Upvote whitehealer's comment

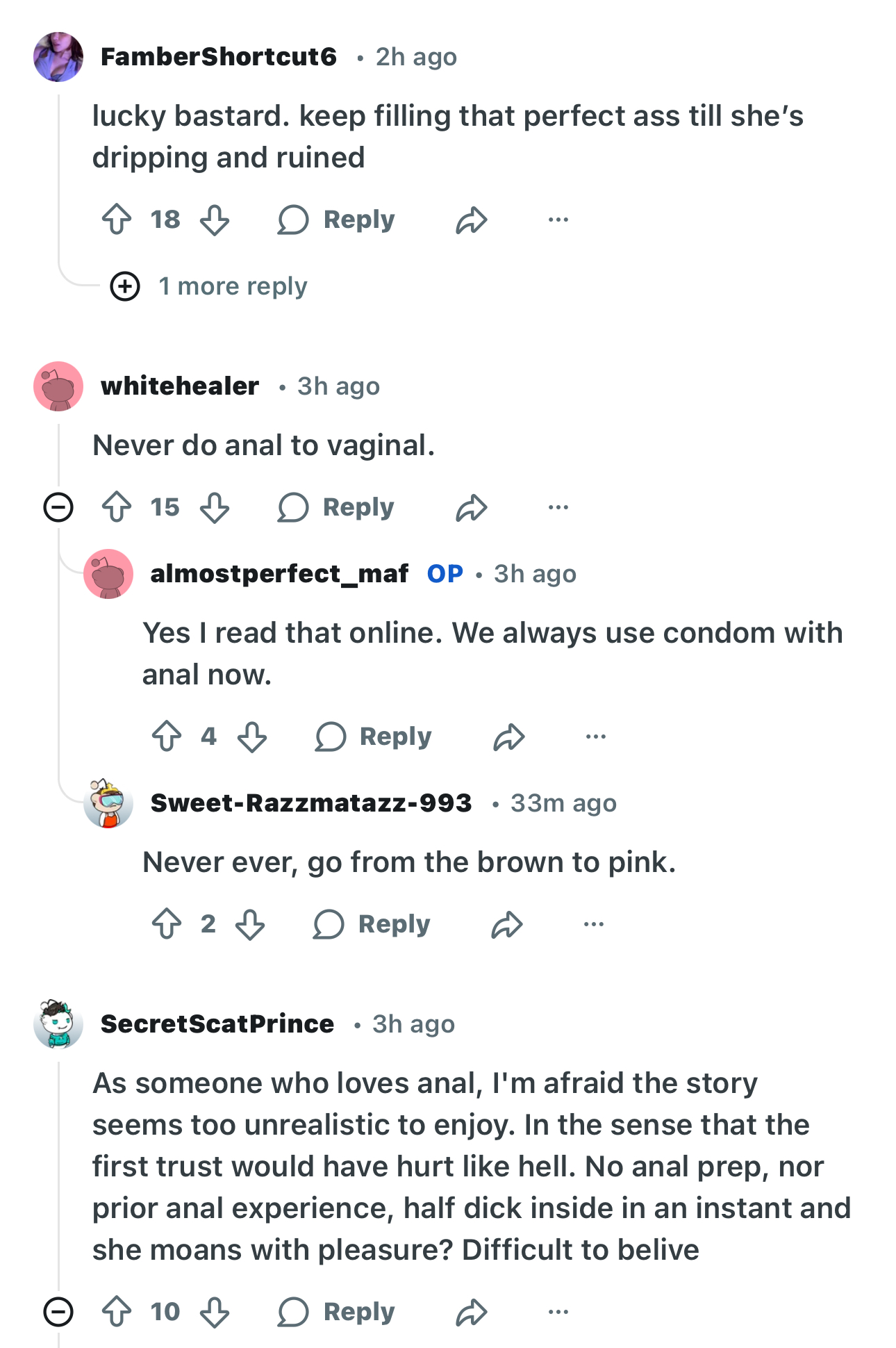pos(117,507)
